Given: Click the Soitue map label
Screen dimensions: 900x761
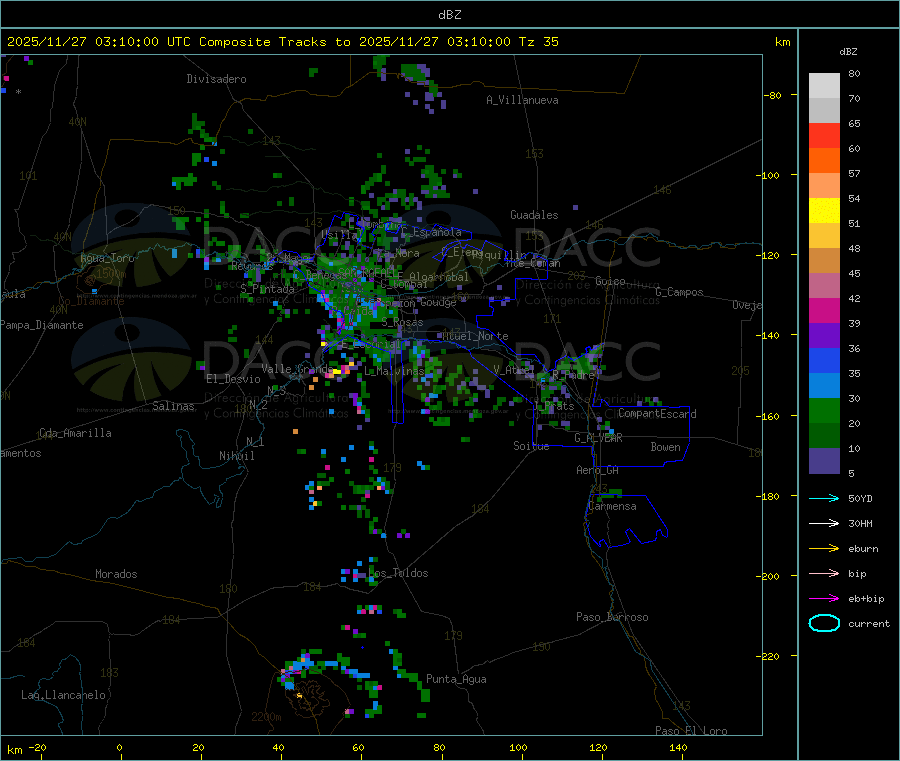Looking at the screenshot, I should 531,446.
